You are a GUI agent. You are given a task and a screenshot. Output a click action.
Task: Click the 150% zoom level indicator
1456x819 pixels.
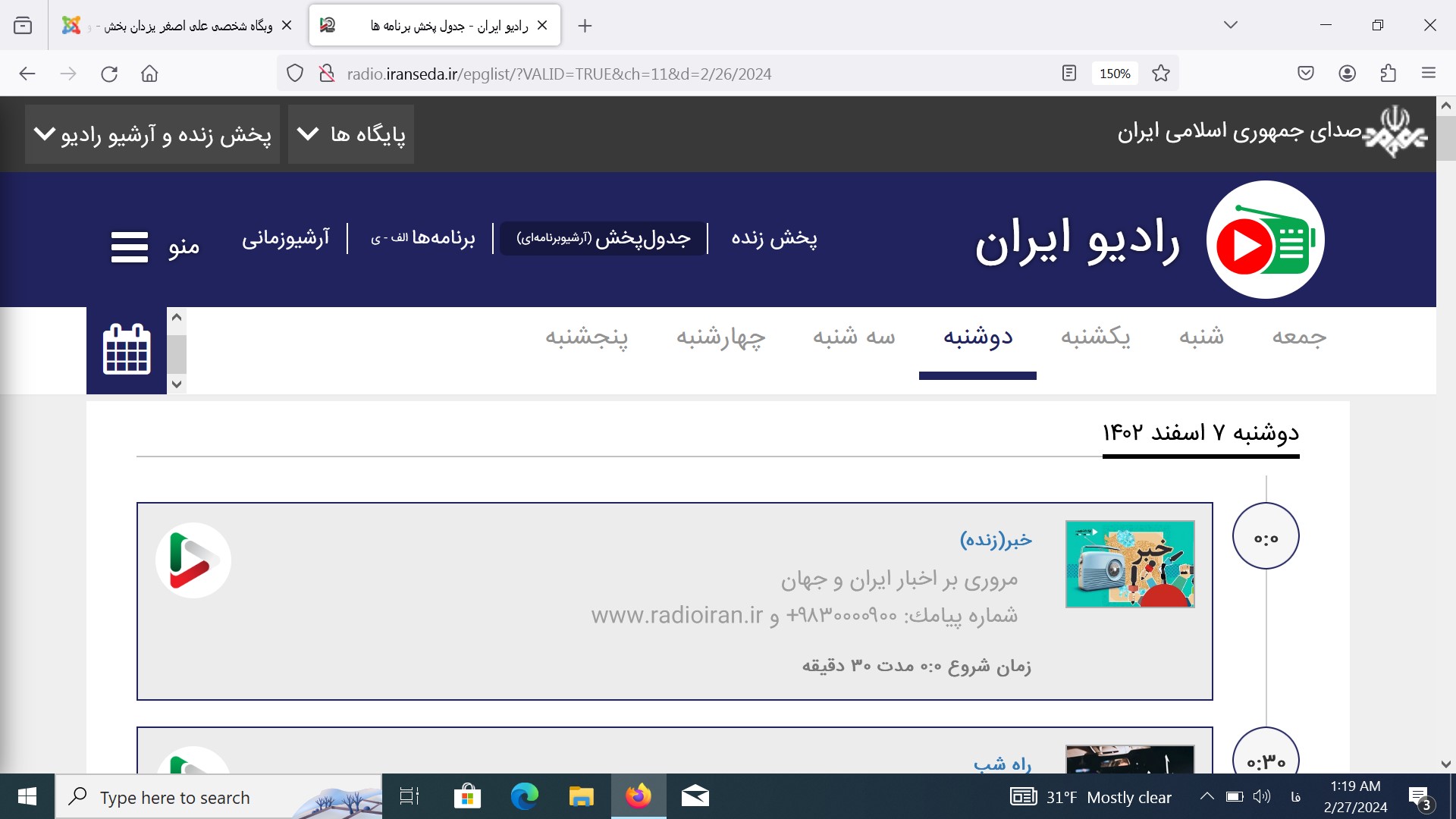(x=1114, y=74)
